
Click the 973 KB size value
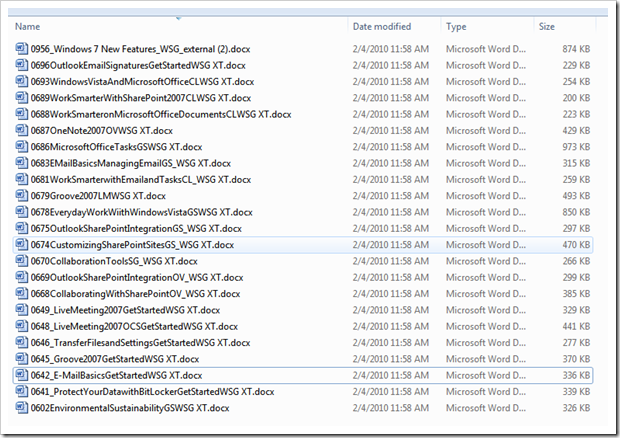tap(576, 147)
